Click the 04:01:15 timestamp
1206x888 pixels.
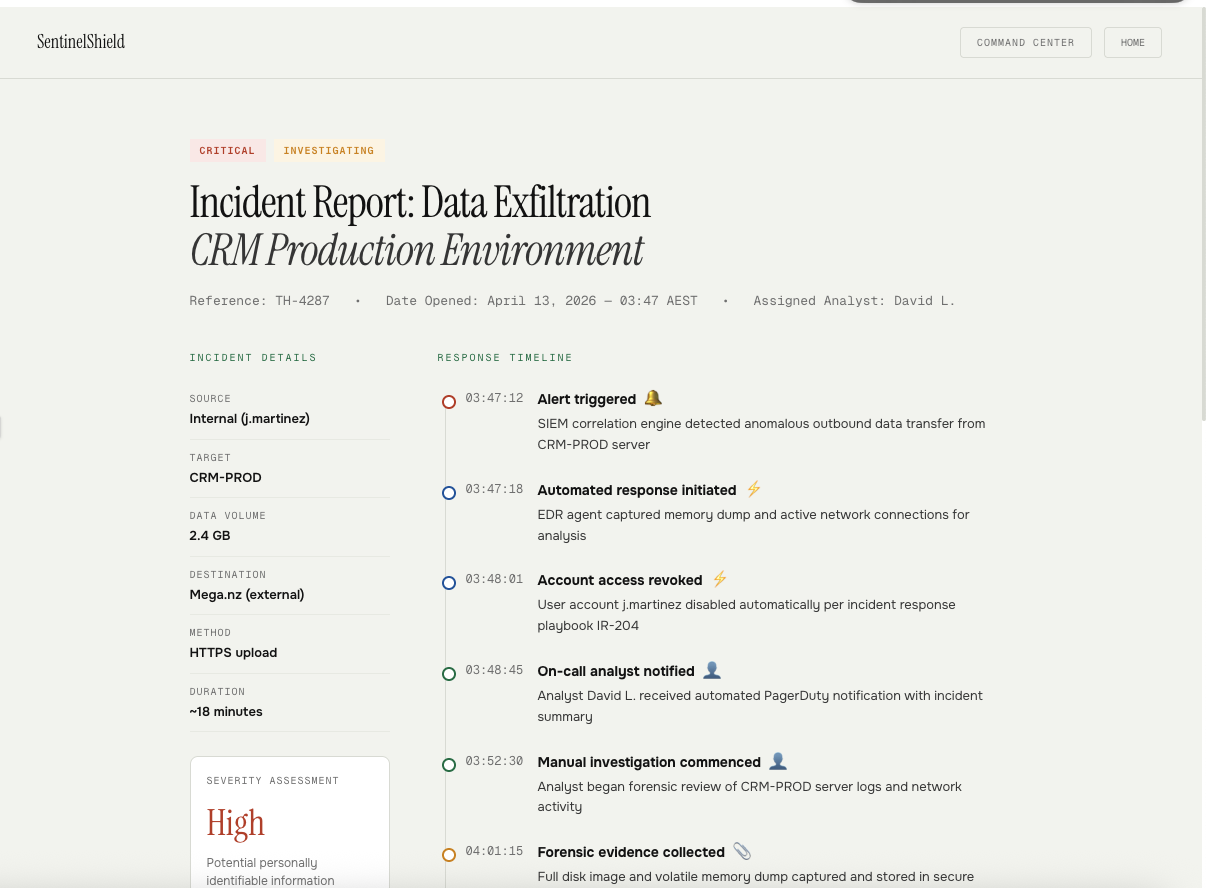click(x=494, y=851)
